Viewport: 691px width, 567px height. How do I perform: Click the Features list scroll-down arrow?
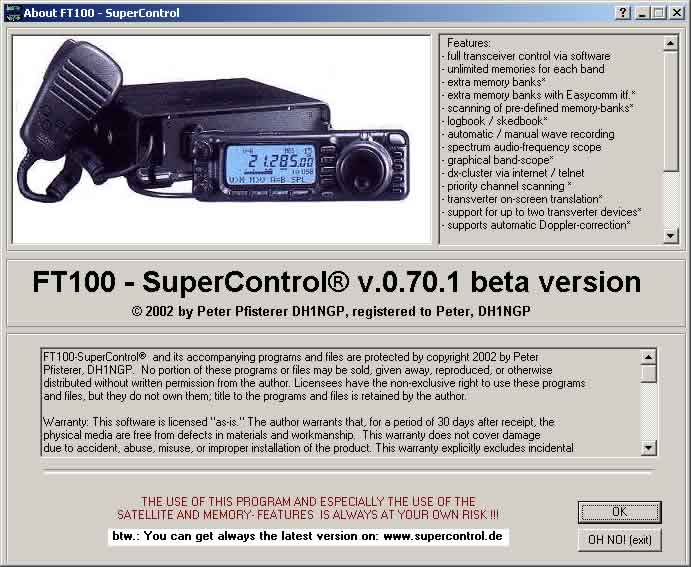(x=670, y=235)
